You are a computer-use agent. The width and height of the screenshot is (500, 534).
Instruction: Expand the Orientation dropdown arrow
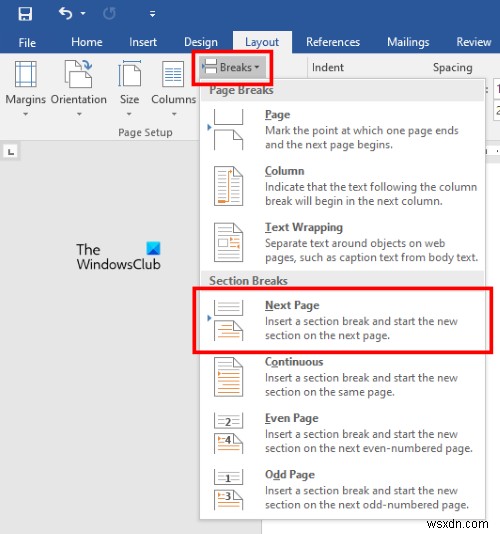[79, 114]
